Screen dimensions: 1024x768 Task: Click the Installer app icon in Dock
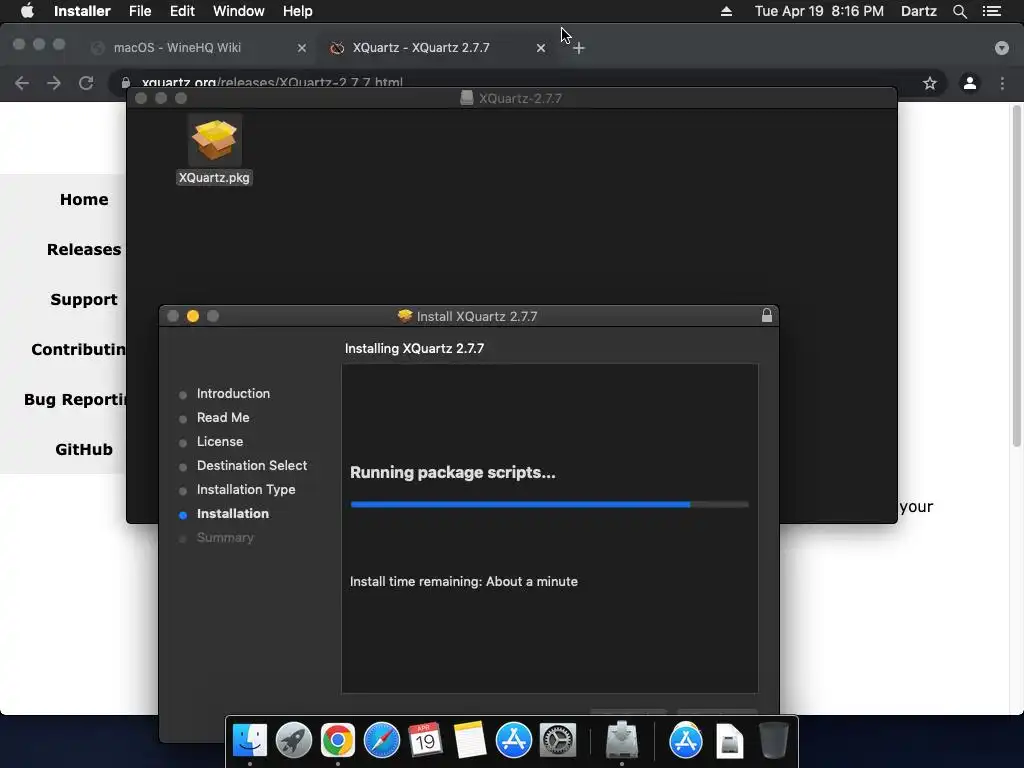point(622,741)
